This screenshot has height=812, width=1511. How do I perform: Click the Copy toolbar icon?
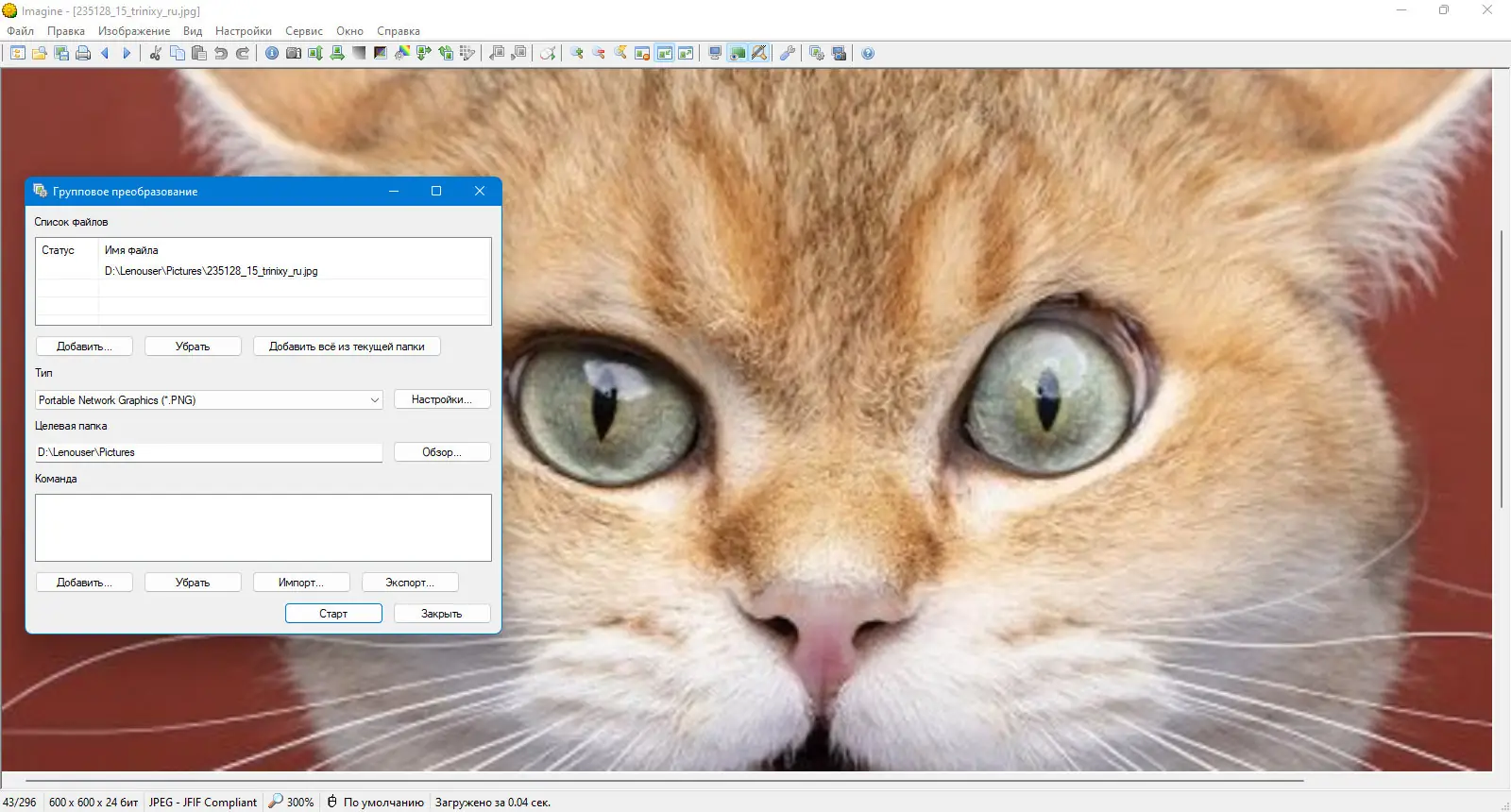[x=178, y=54]
